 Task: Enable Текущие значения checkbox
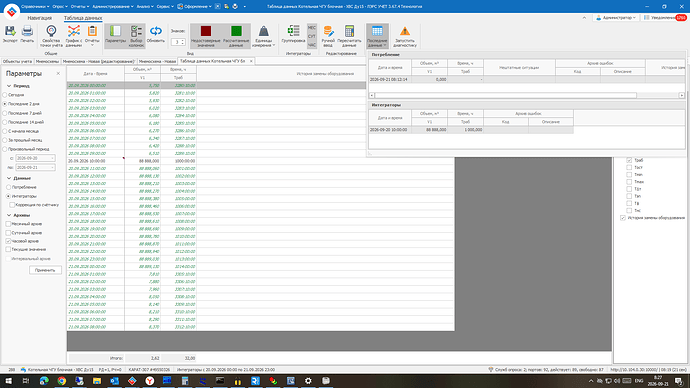(x=8, y=249)
